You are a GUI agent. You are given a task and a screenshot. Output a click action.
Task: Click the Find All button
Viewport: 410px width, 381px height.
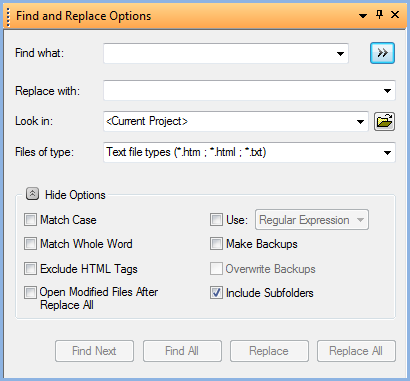[182, 351]
